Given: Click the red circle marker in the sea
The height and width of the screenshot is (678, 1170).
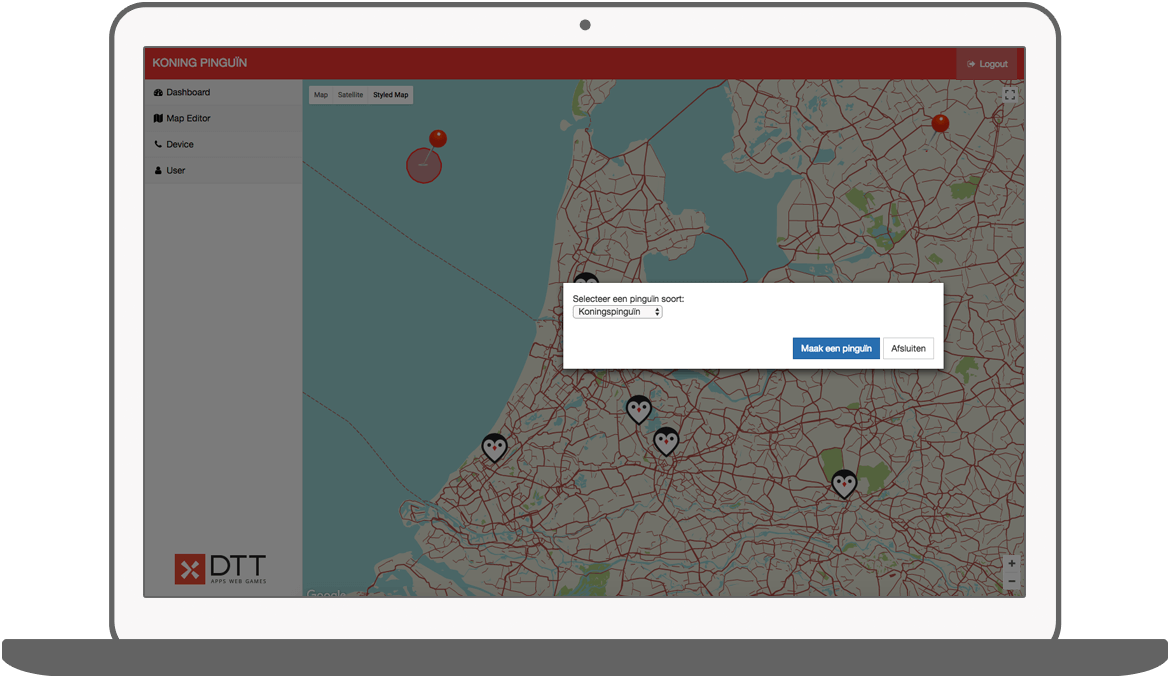Looking at the screenshot, I should 424,166.
